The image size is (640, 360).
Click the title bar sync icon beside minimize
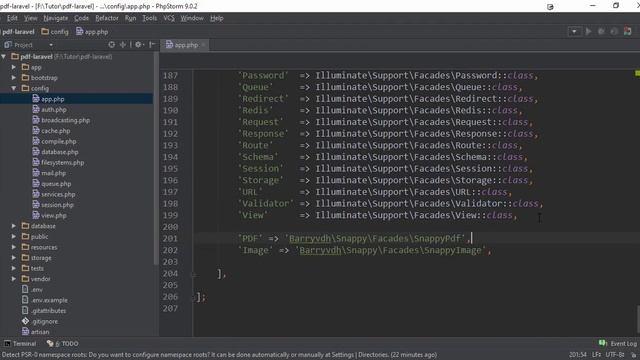pyautogui.click(x=550, y=7)
